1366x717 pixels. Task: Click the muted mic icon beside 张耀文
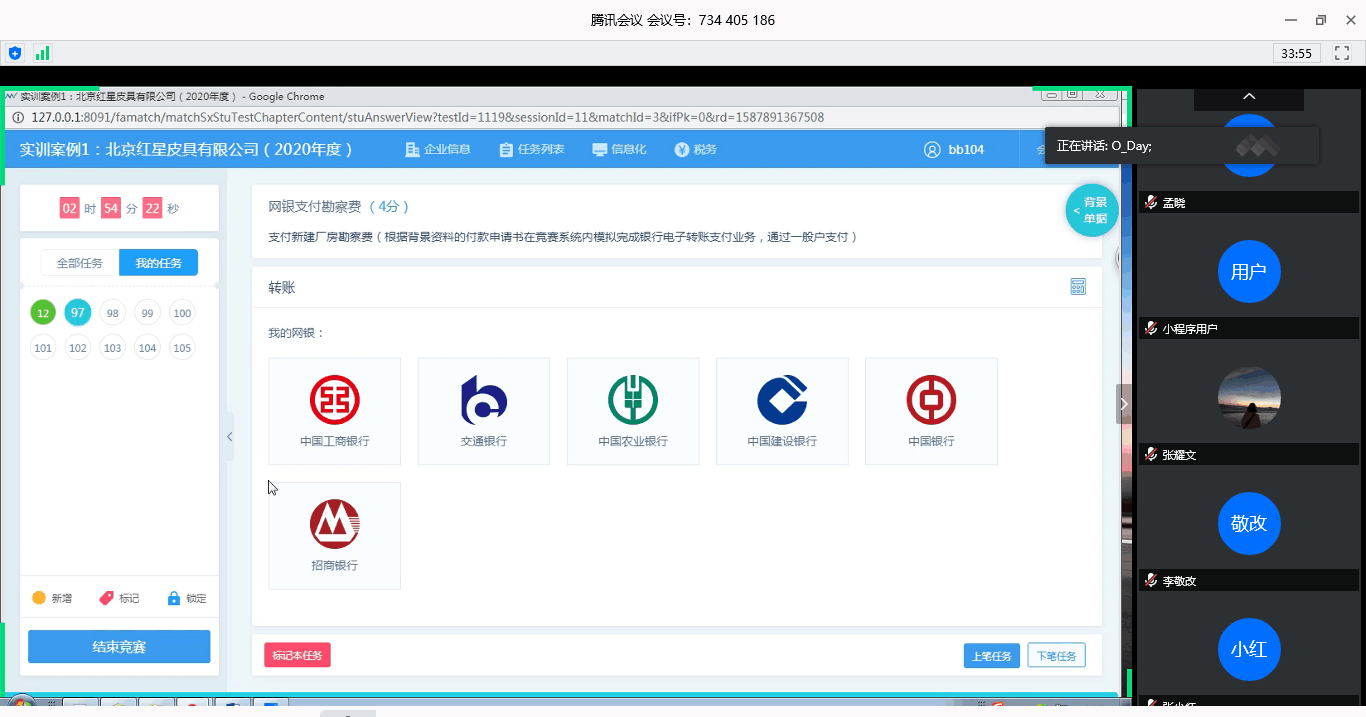(x=1153, y=454)
